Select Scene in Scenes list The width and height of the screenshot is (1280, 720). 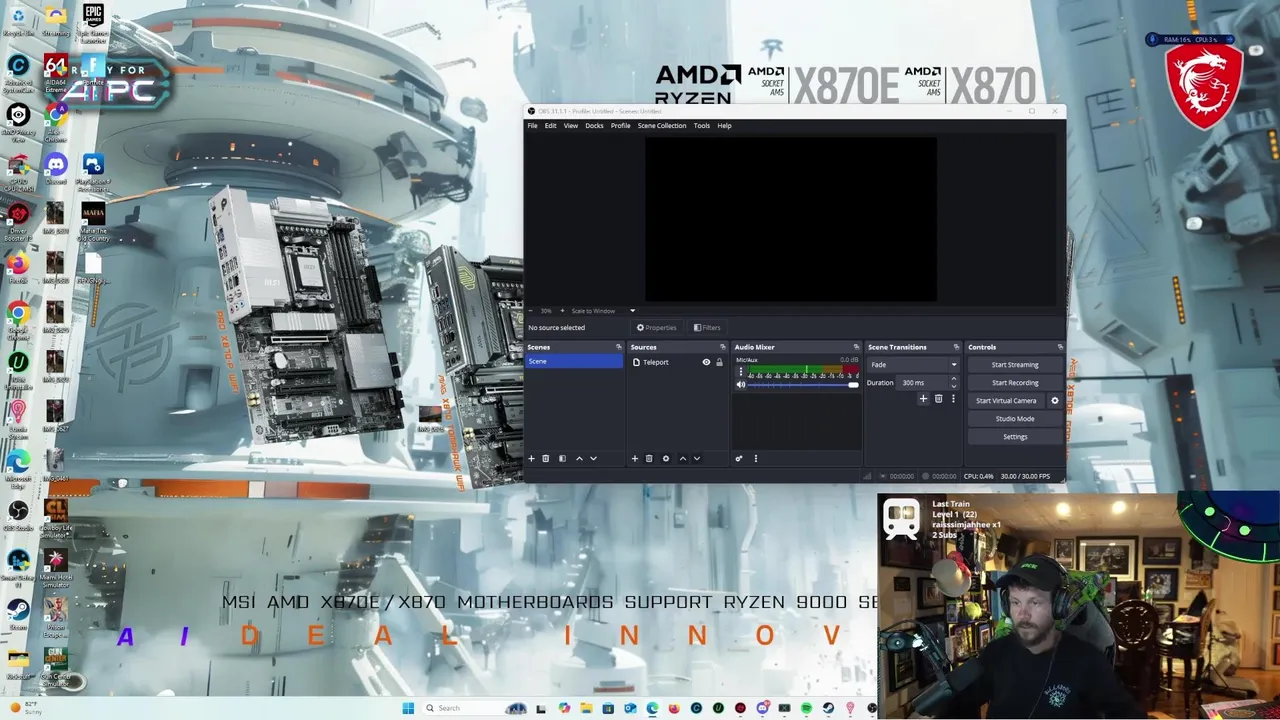coord(574,361)
